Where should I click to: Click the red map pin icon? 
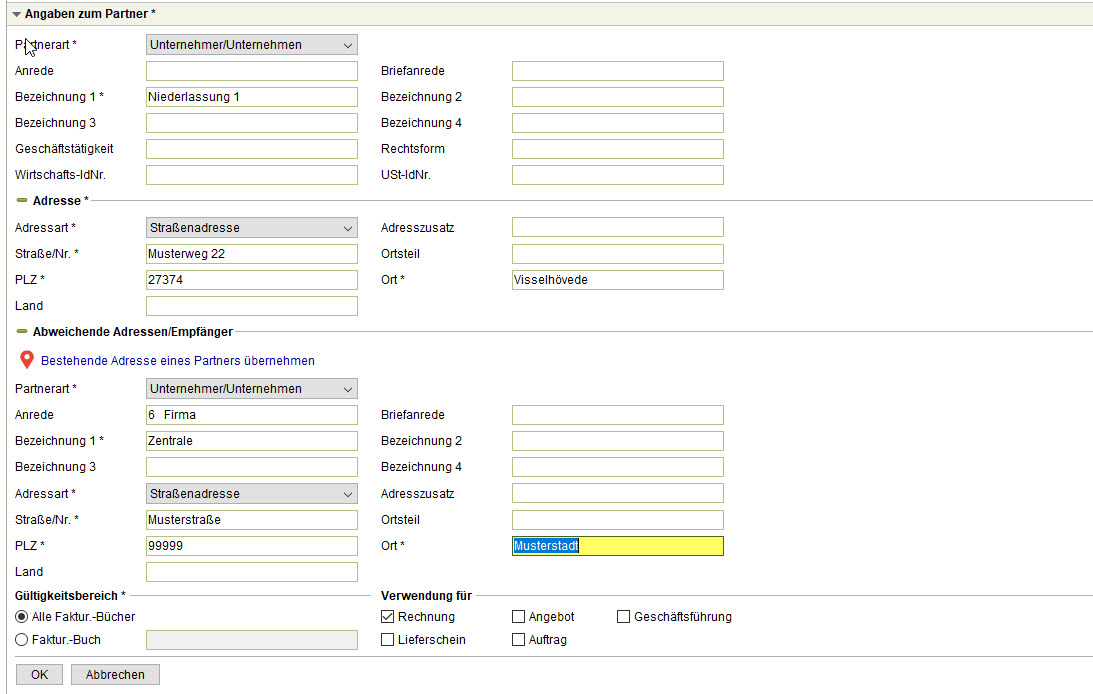[x=27, y=360]
